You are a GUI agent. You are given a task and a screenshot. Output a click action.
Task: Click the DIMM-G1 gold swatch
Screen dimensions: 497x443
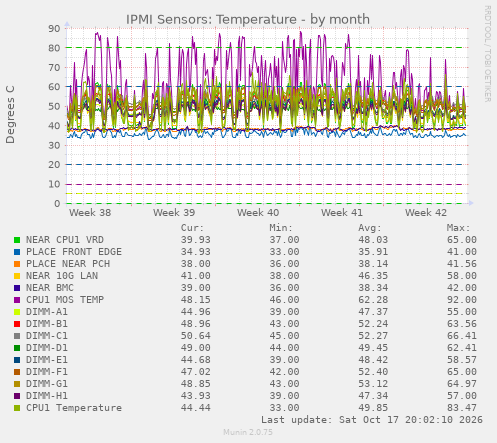17,384
